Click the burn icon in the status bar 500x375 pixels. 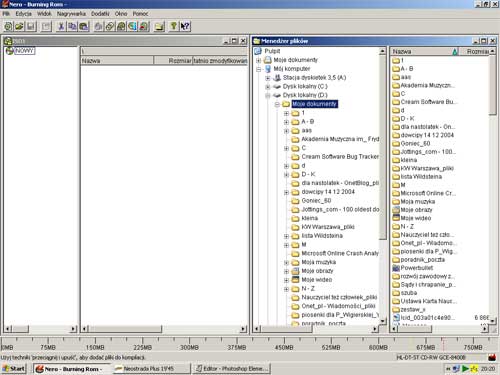[x=492, y=358]
